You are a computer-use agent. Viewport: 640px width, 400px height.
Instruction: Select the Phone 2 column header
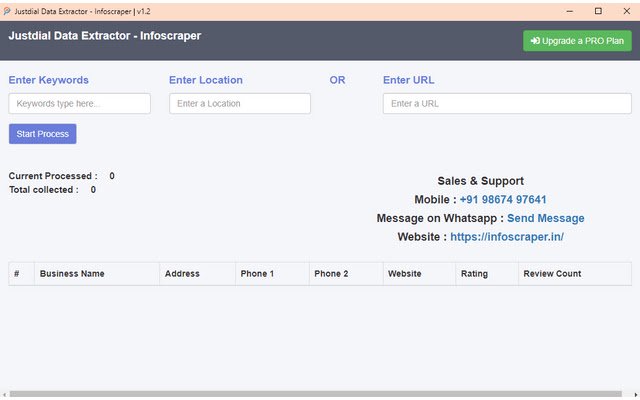pos(346,274)
